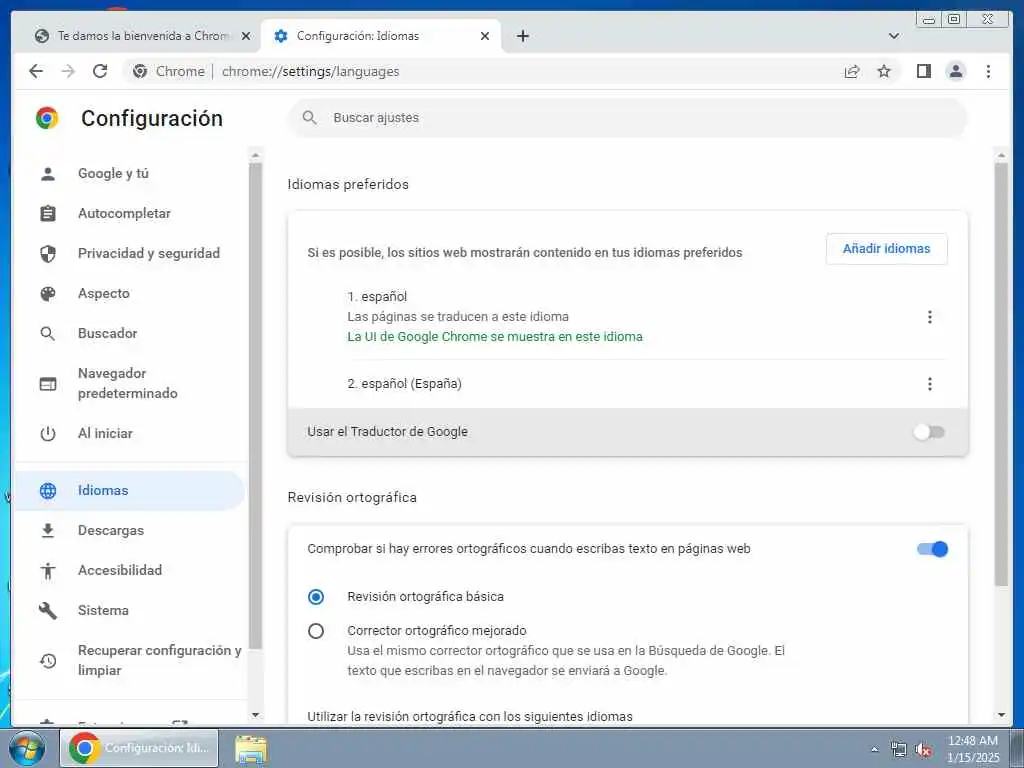Click the Chrome taskbar button
The image size is (1024, 768).
(x=138, y=748)
